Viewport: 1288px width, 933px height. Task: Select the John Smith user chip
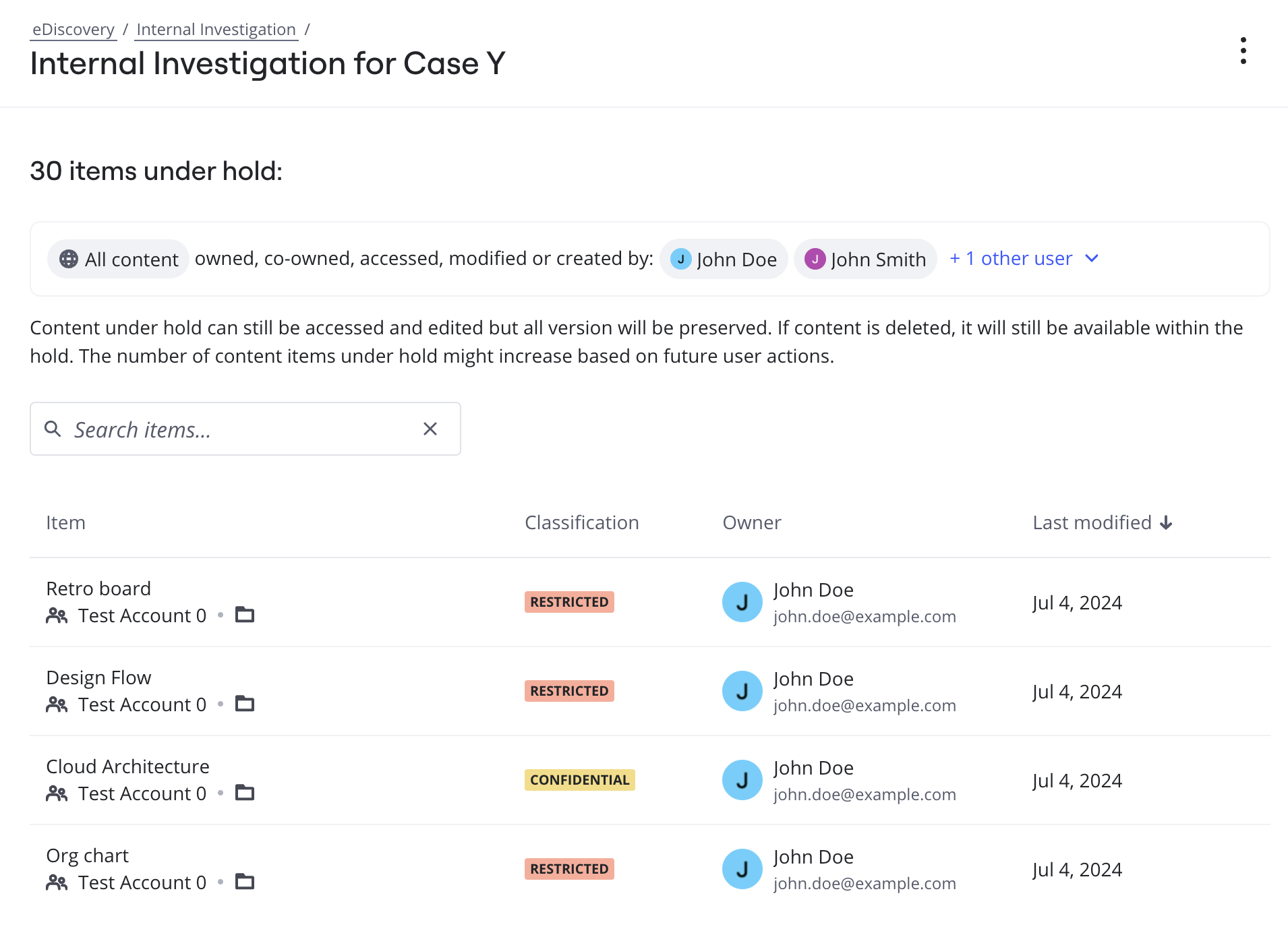(x=865, y=260)
